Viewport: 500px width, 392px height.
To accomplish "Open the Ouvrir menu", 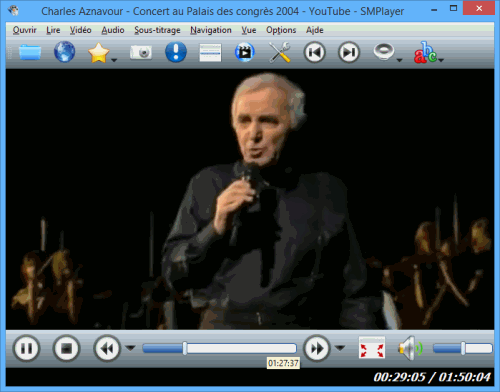I will coord(24,30).
